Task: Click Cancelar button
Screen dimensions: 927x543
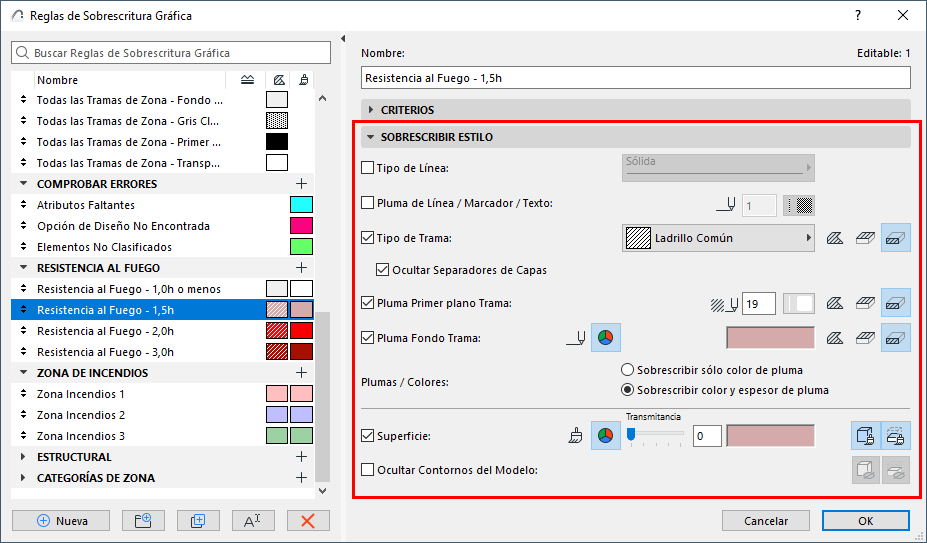Action: (766, 521)
